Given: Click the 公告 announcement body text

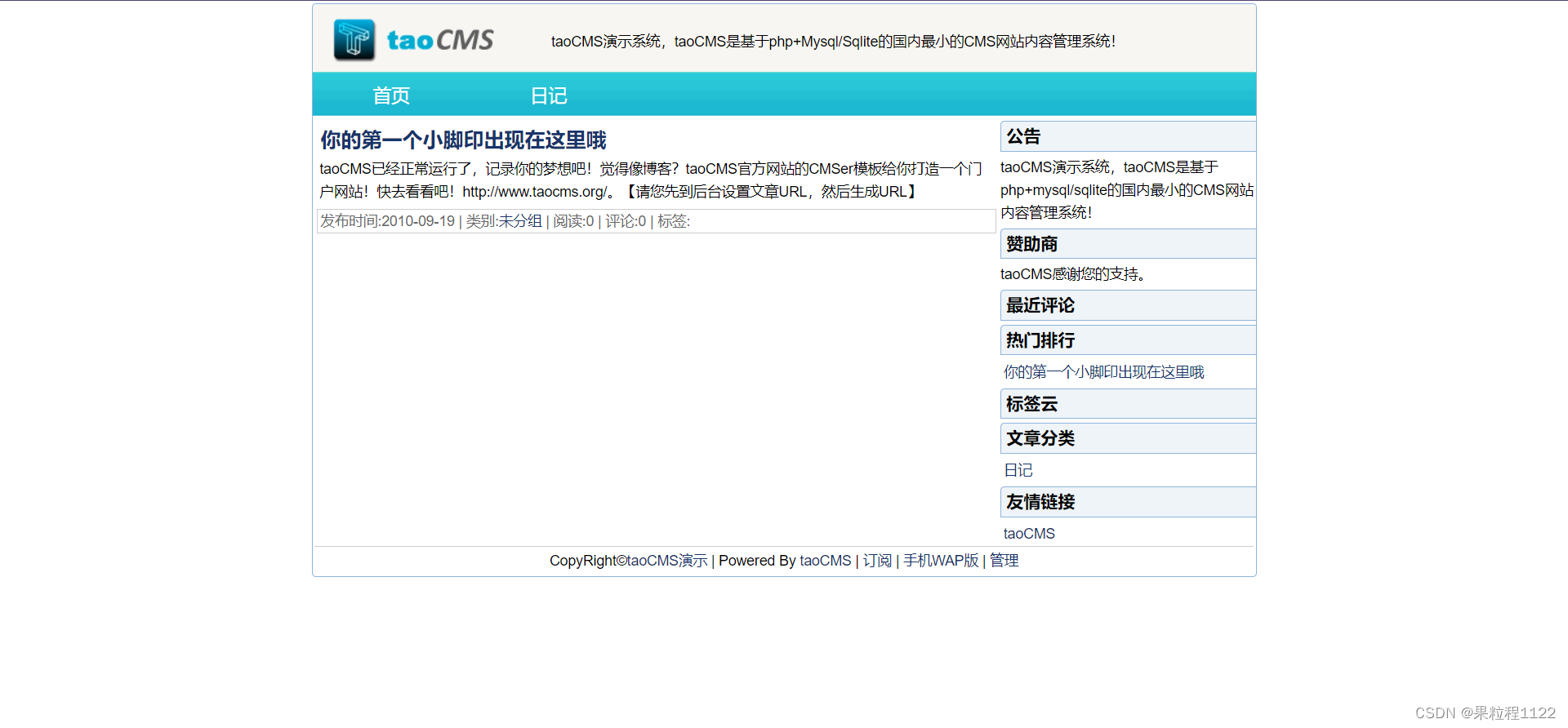Looking at the screenshot, I should coord(1127,190).
